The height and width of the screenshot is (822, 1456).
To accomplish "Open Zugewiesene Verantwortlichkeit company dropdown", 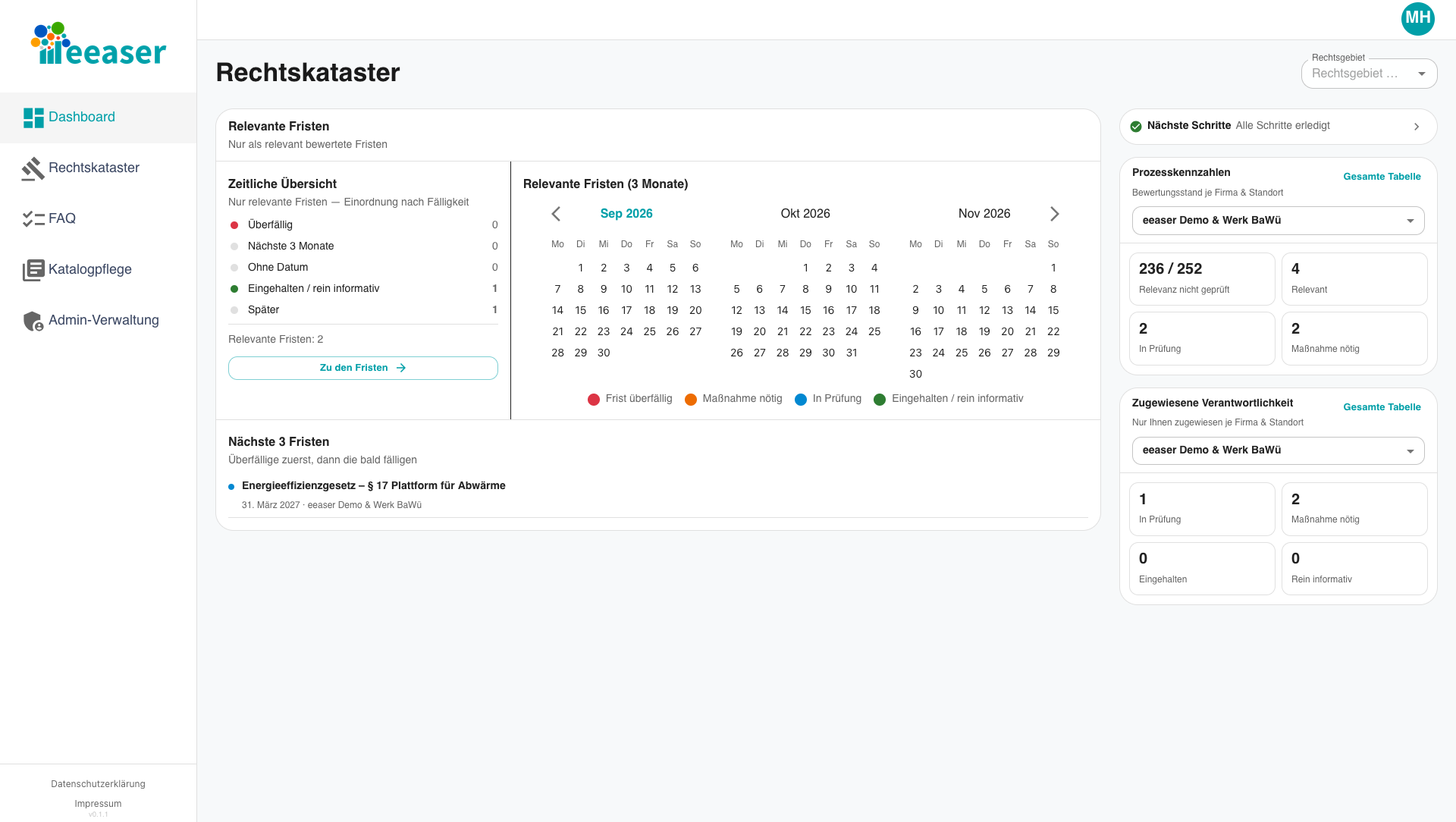I will pyautogui.click(x=1278, y=450).
